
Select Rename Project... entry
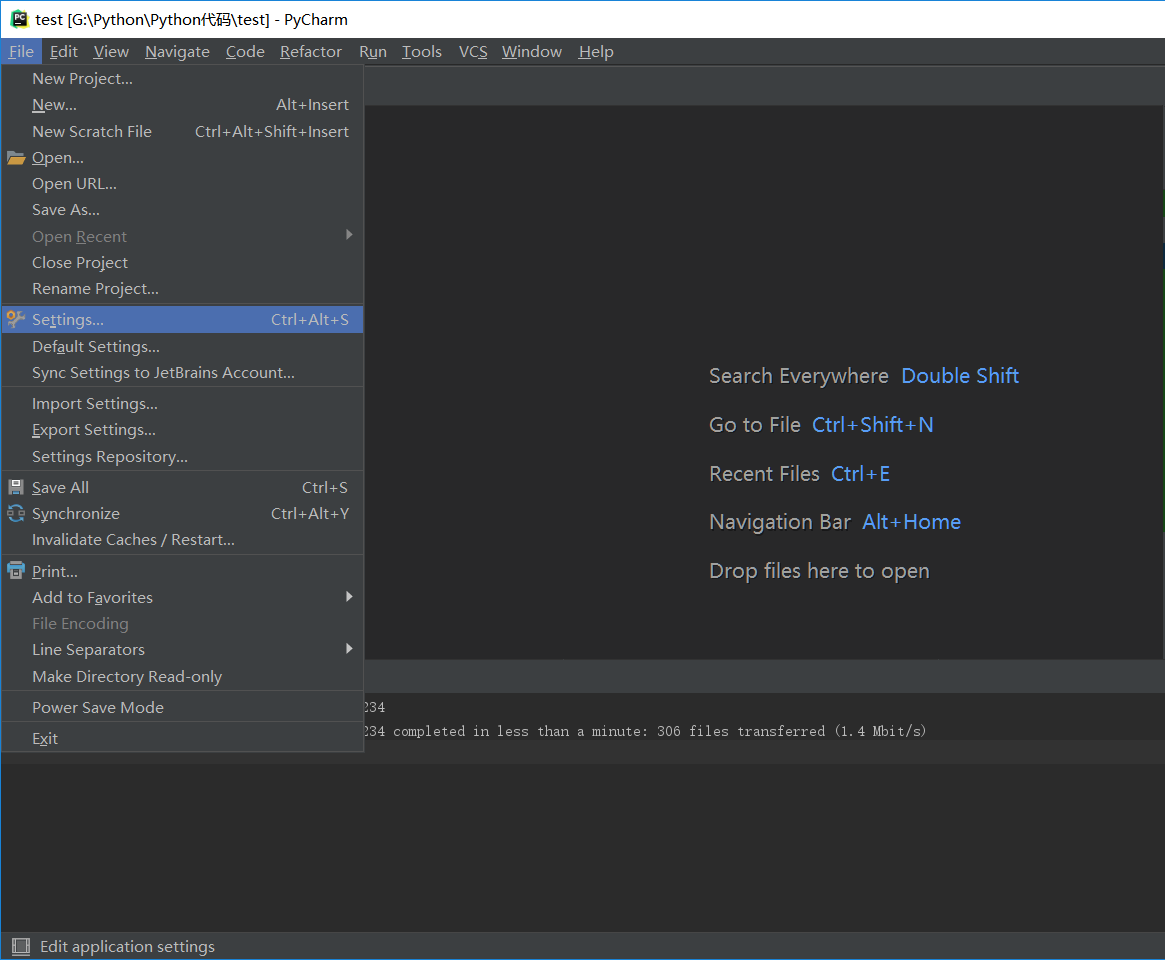(183, 288)
